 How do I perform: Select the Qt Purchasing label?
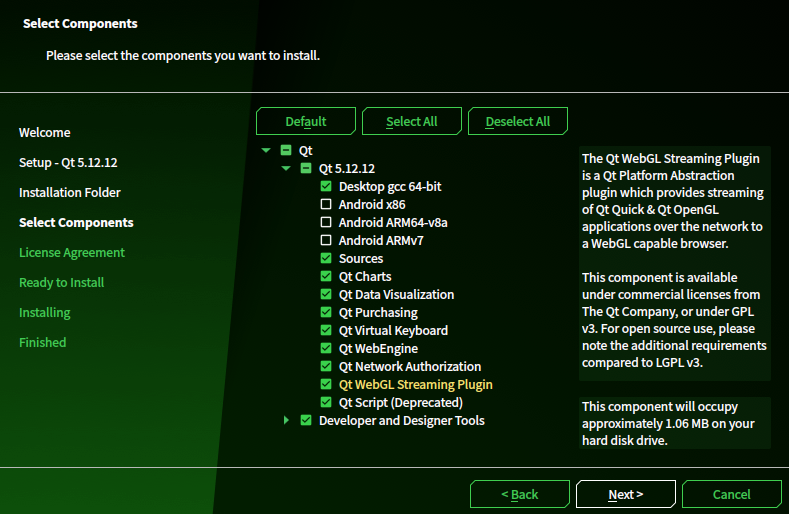[378, 313]
